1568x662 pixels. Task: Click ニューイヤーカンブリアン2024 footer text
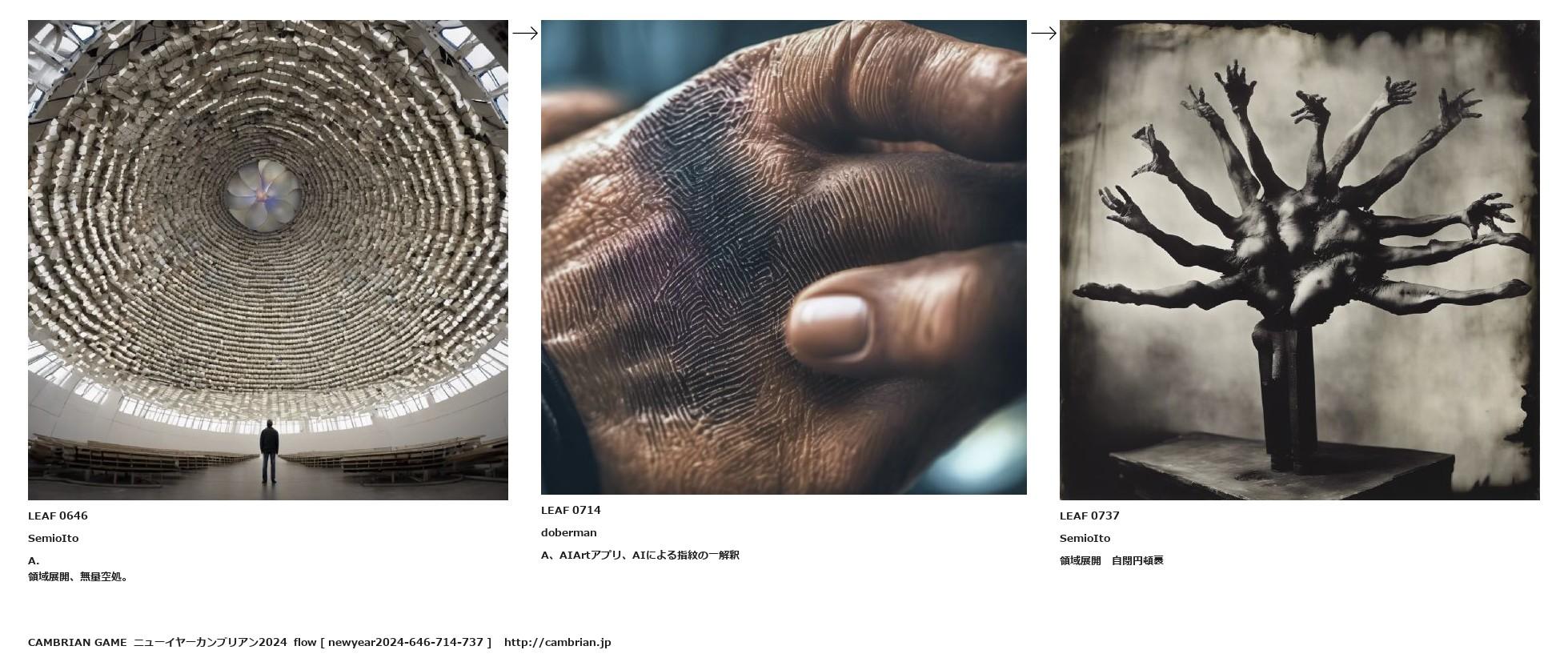coord(210,642)
